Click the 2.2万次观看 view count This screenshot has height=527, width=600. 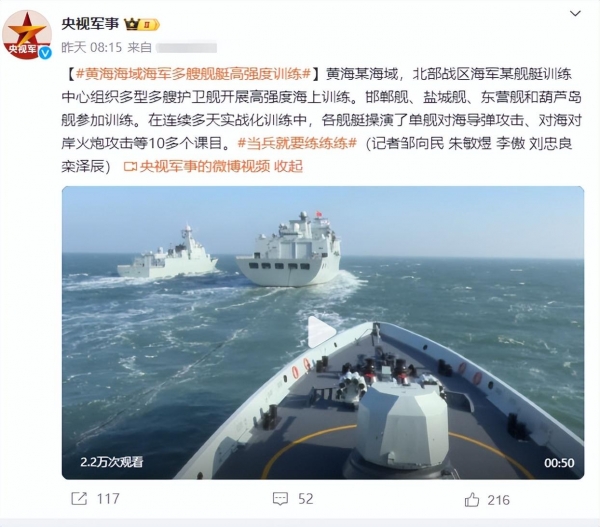pyautogui.click(x=111, y=462)
